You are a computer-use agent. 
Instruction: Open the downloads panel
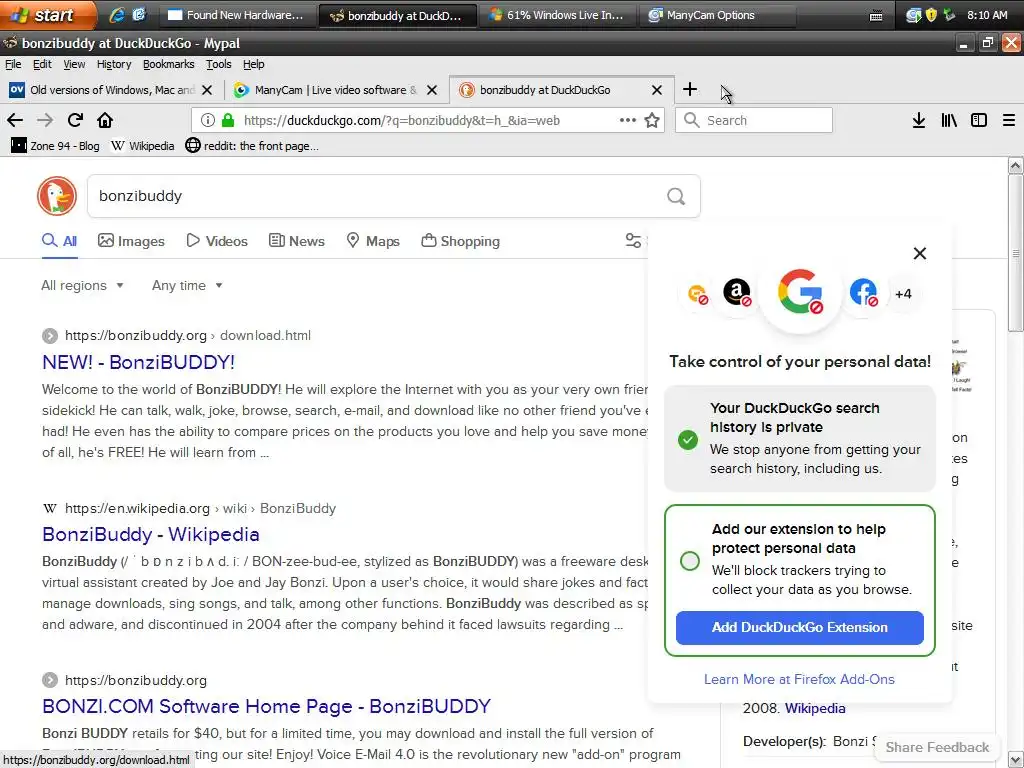point(918,120)
